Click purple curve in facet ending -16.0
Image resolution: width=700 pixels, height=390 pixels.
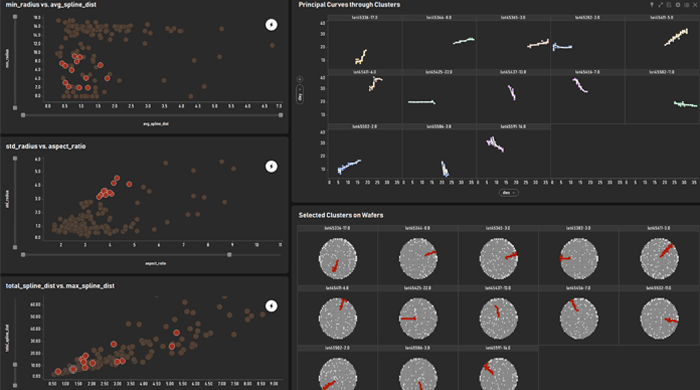coord(495,144)
